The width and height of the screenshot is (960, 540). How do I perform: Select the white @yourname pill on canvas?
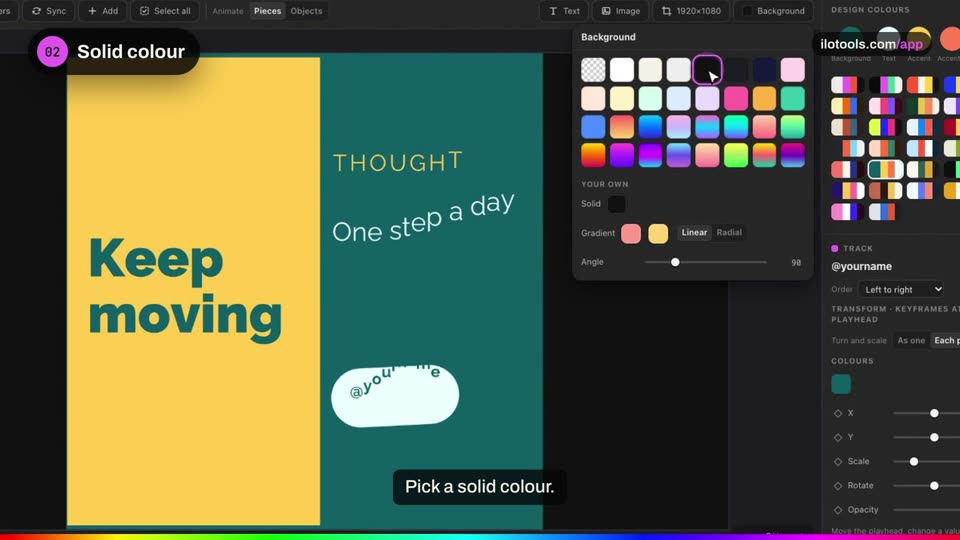(x=395, y=396)
